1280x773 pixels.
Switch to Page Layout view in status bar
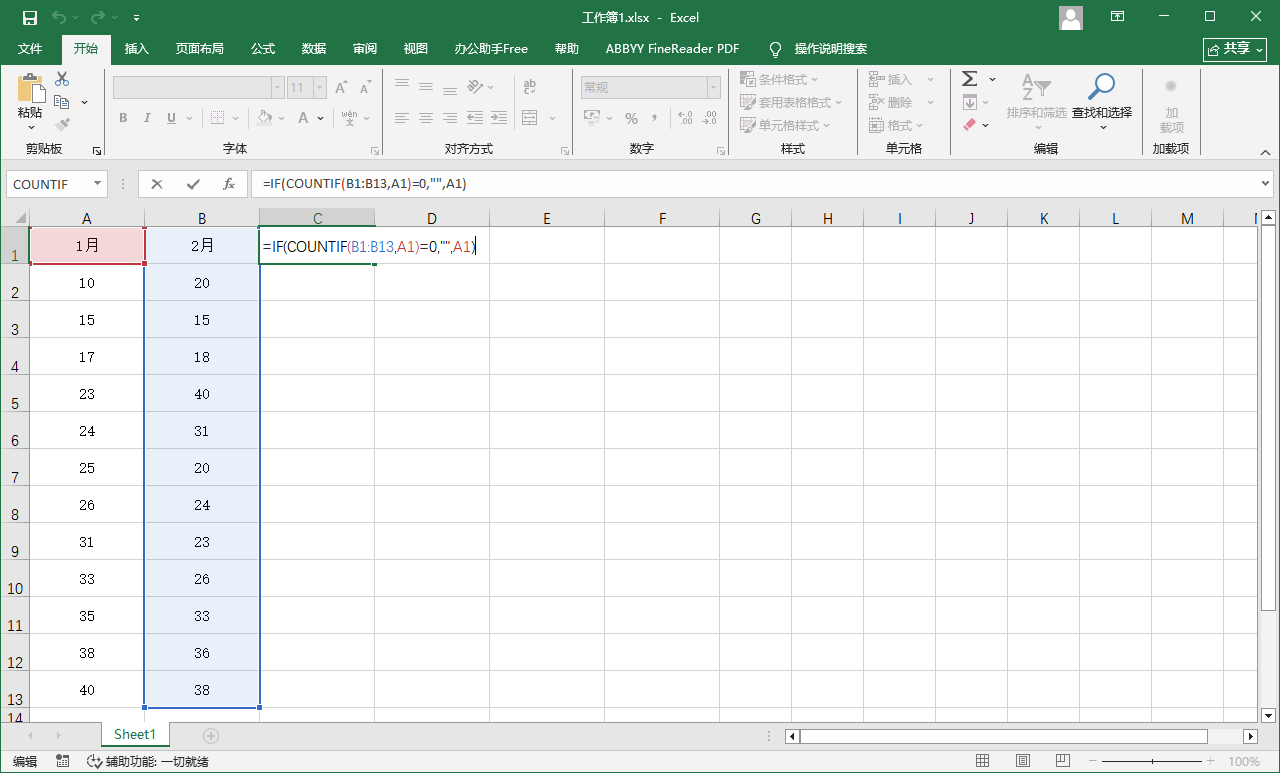coord(1020,762)
